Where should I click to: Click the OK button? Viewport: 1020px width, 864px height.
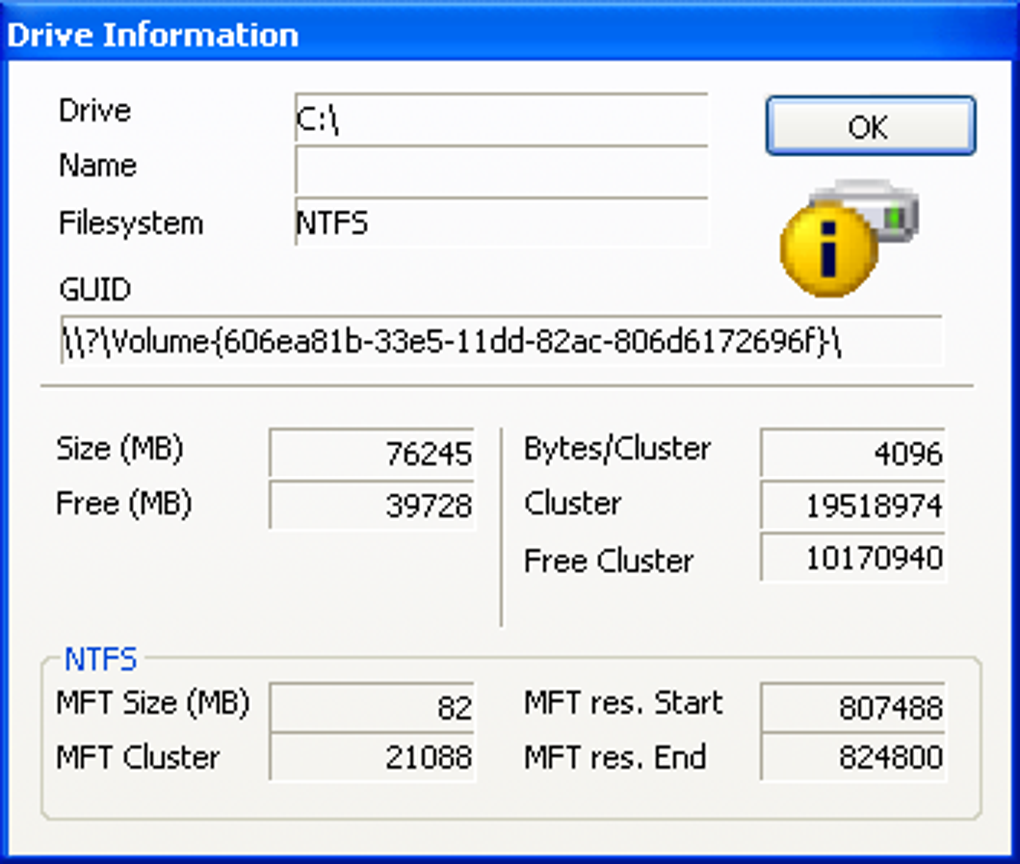pyautogui.click(x=870, y=126)
